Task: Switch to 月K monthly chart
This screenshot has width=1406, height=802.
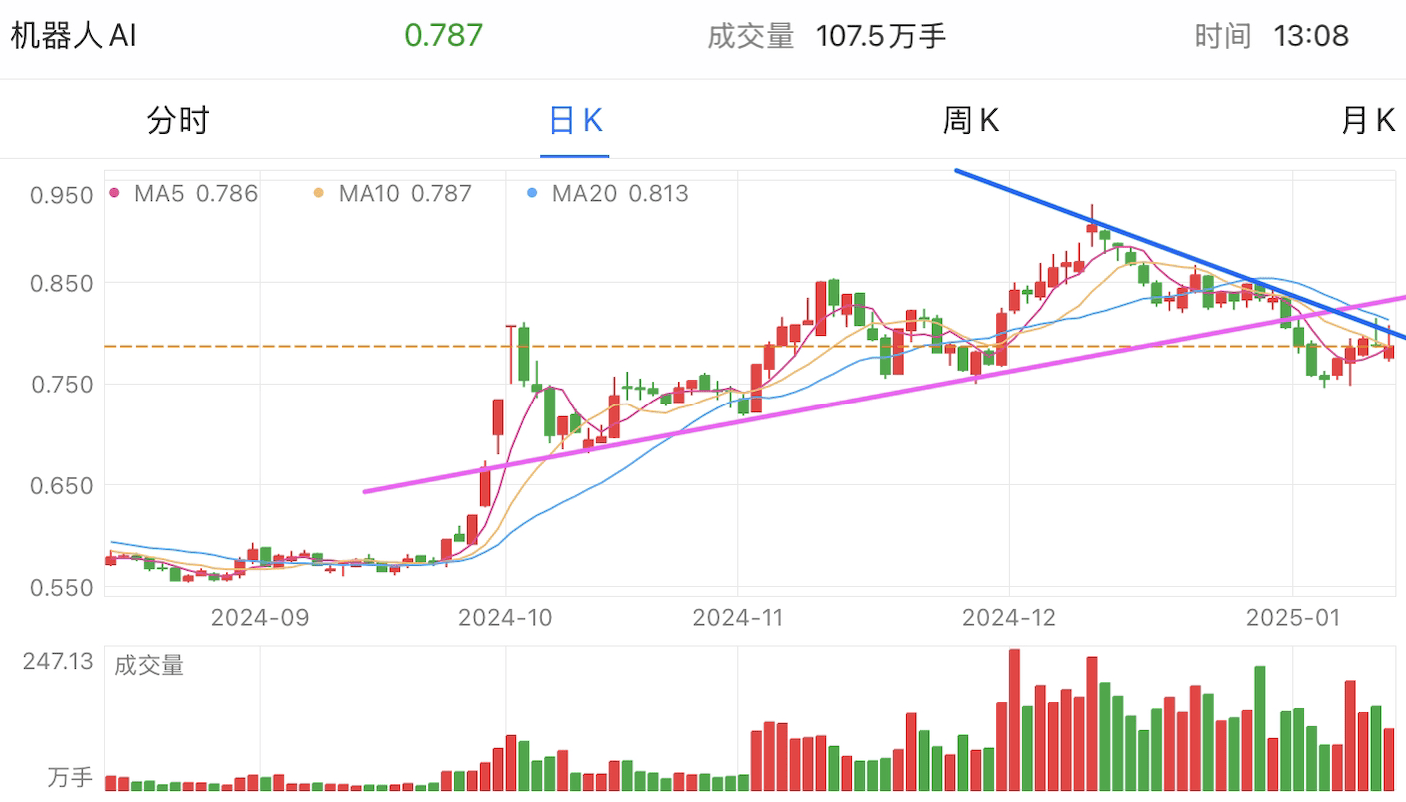Action: (1367, 121)
